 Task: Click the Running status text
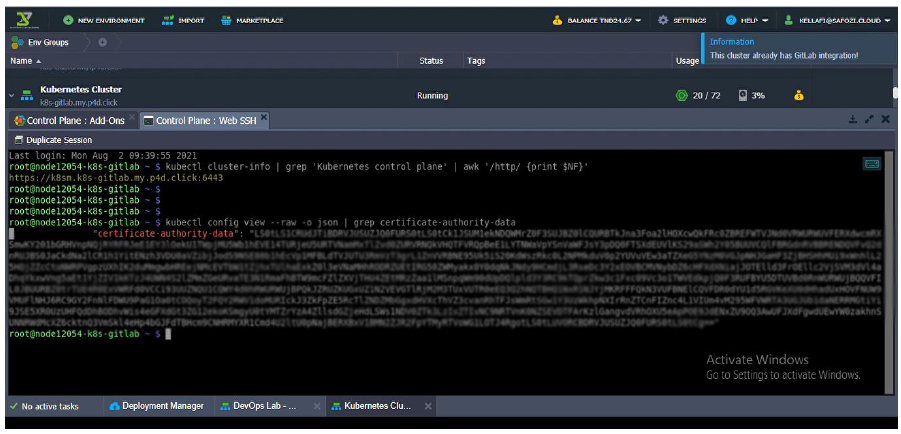pyautogui.click(x=432, y=96)
